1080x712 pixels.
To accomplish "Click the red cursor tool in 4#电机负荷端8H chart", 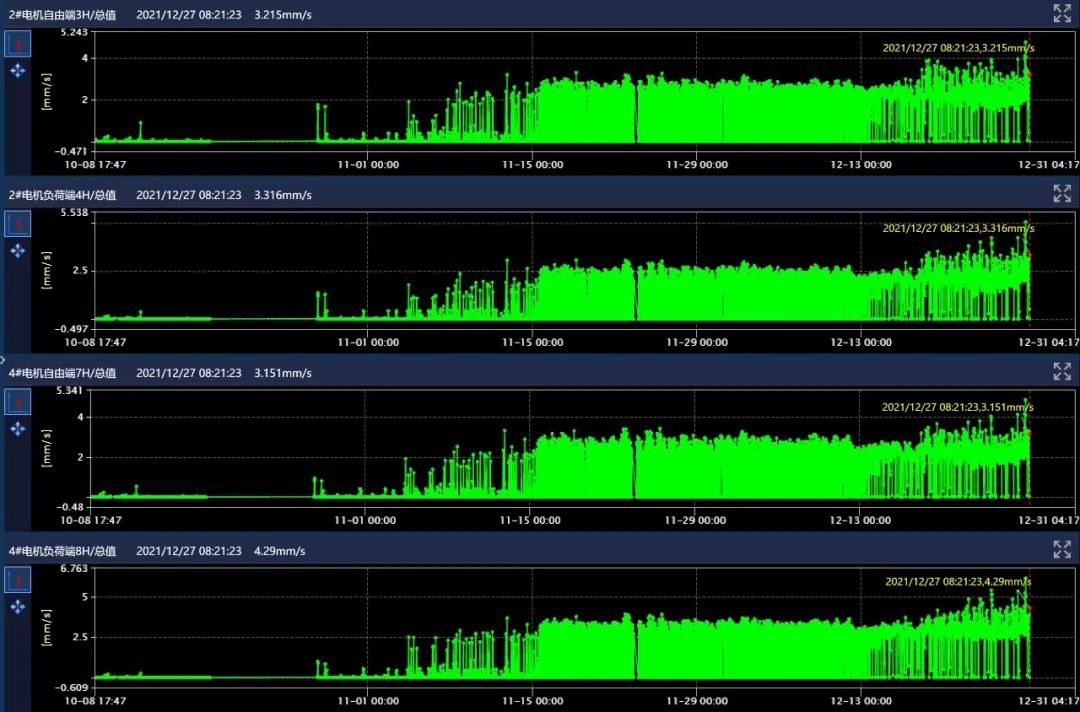I will click(x=18, y=580).
